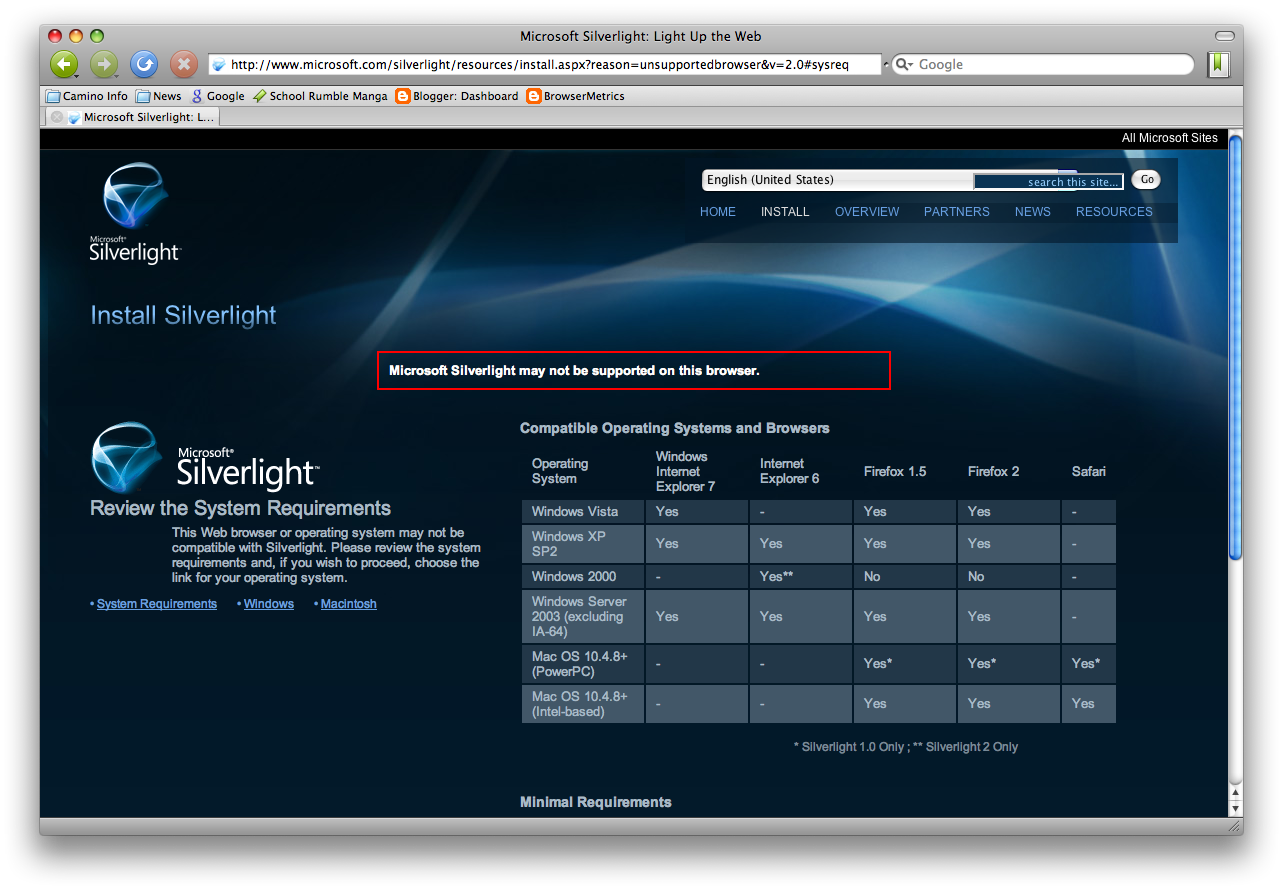Click the large Silverlight logo above Review heading
Viewport: 1283px width, 890px height.
click(x=204, y=458)
